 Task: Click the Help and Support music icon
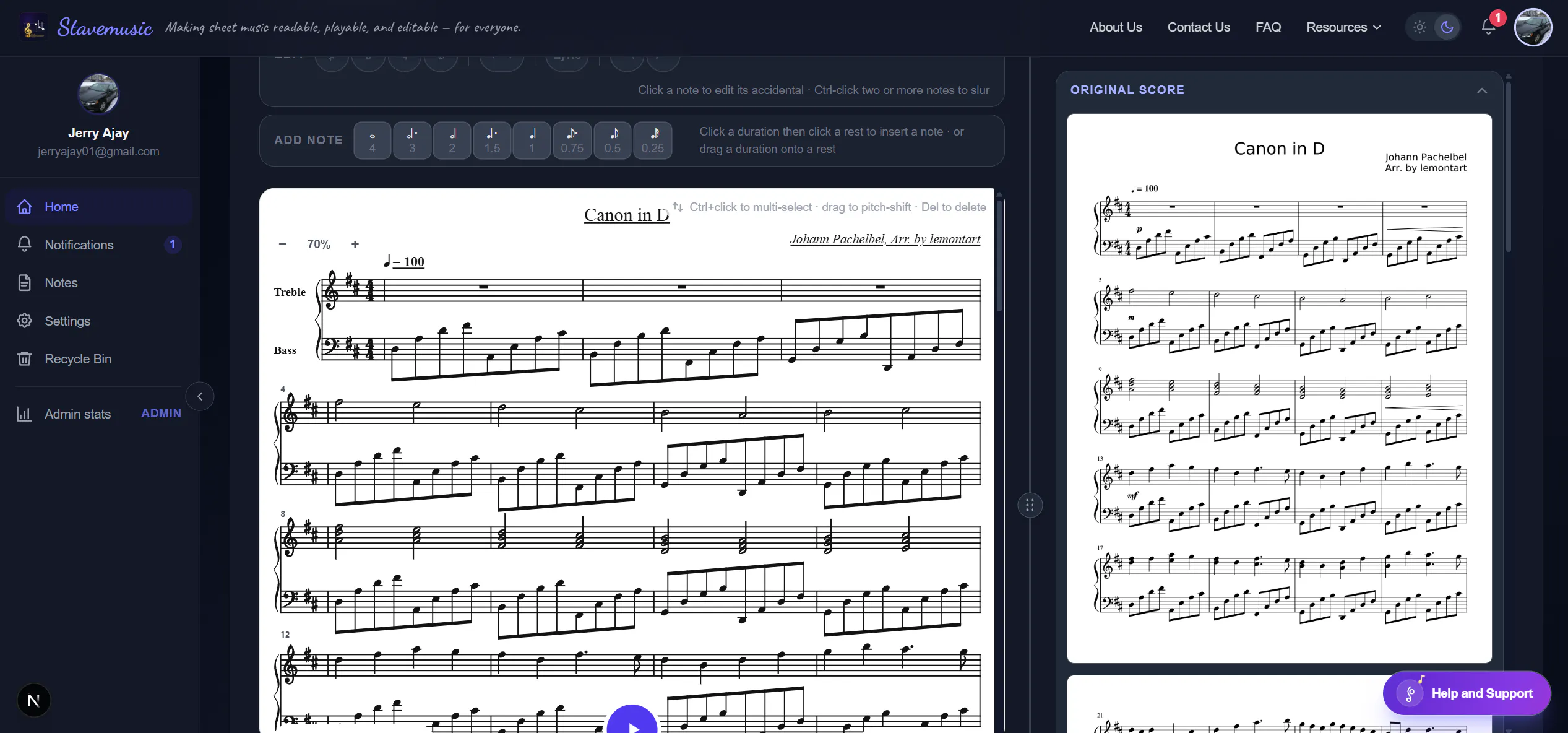[x=1411, y=693]
